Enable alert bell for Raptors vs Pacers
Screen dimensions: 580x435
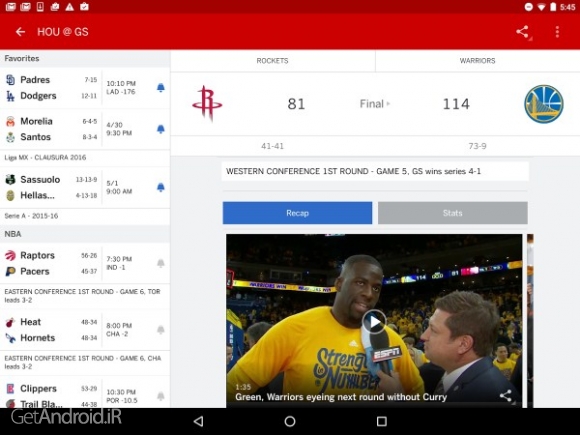[x=161, y=263]
